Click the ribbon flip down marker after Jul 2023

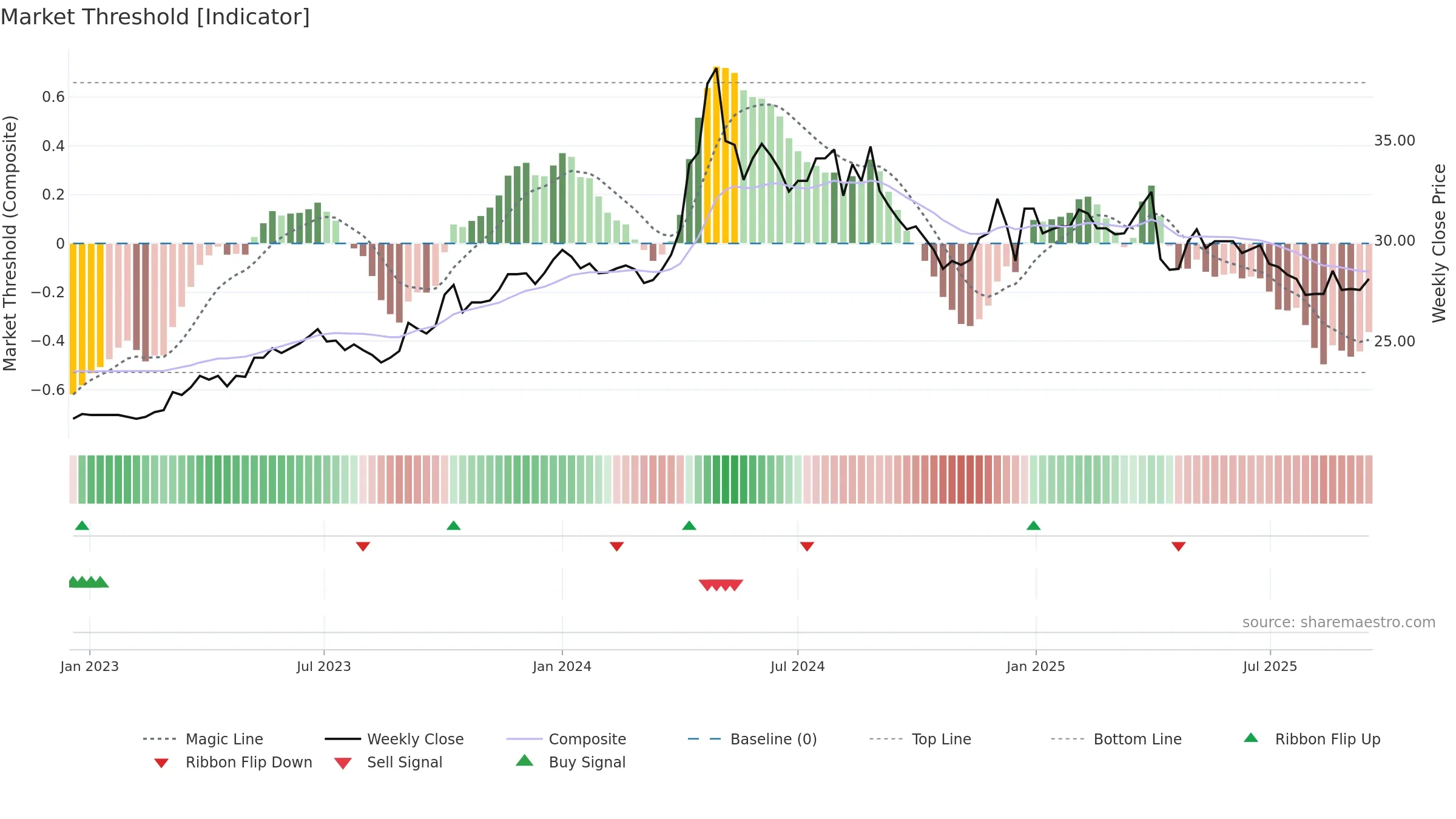[x=363, y=547]
